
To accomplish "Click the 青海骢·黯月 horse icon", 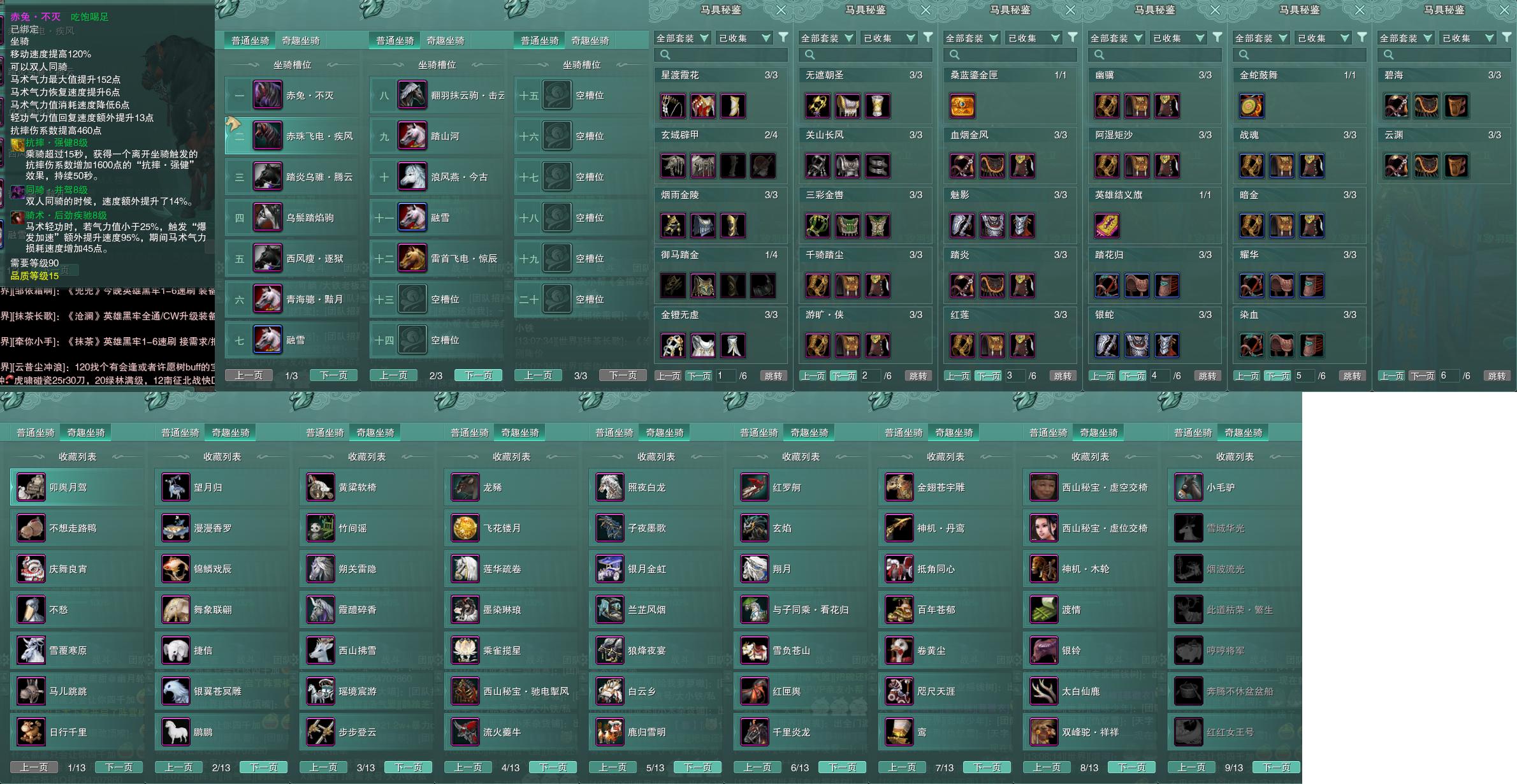I will pyautogui.click(x=267, y=300).
